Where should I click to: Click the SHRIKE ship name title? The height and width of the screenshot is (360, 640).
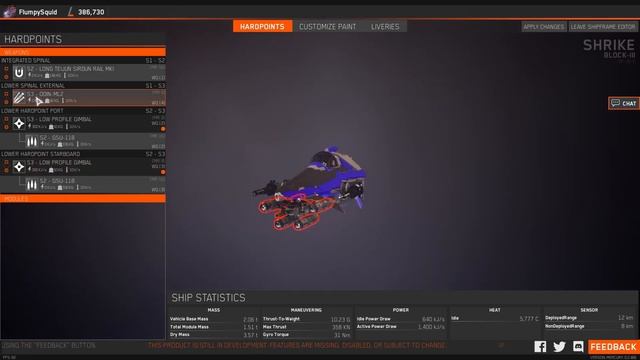tap(609, 45)
